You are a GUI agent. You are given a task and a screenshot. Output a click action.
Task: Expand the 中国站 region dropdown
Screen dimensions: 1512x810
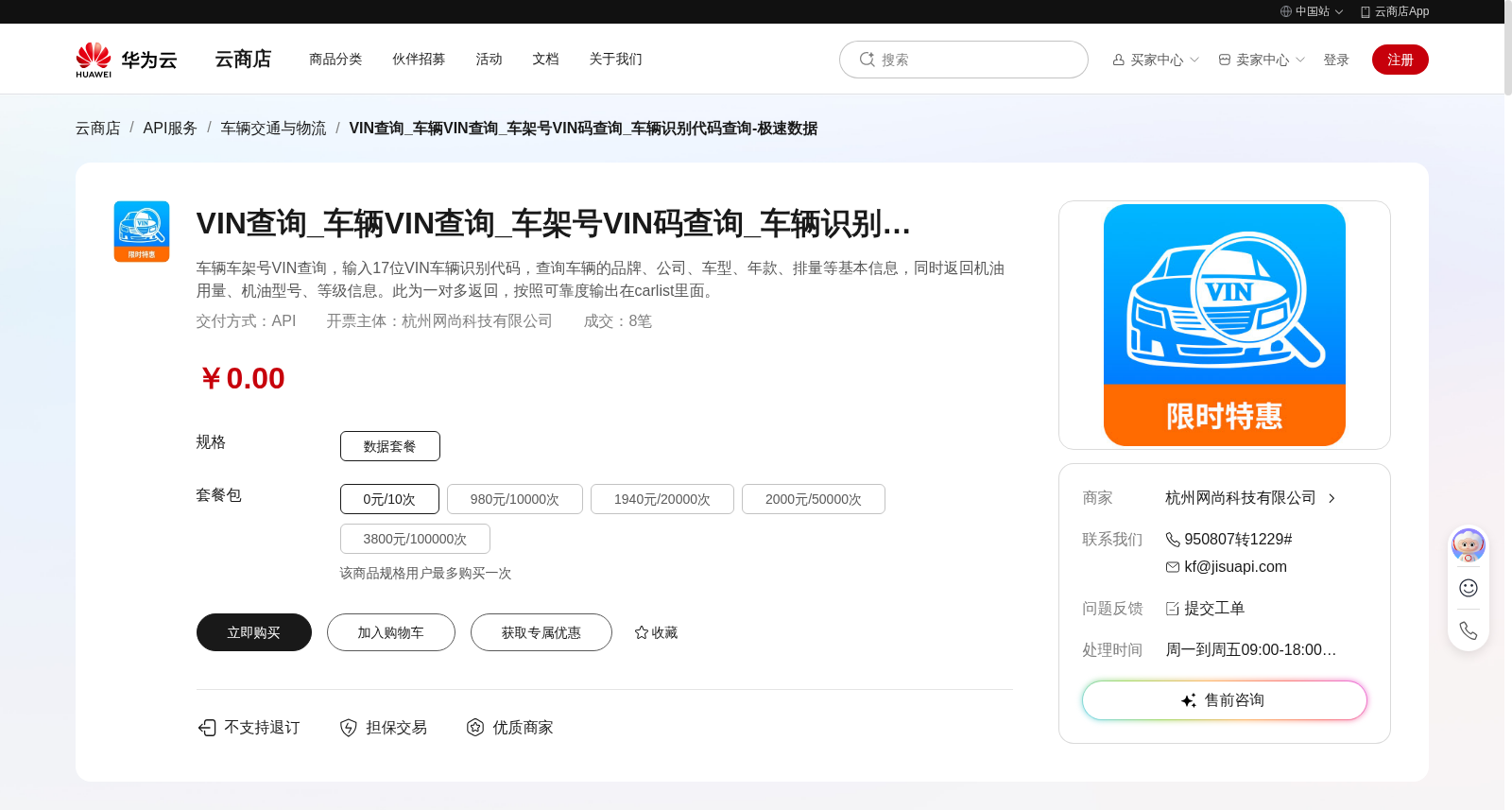click(1339, 11)
